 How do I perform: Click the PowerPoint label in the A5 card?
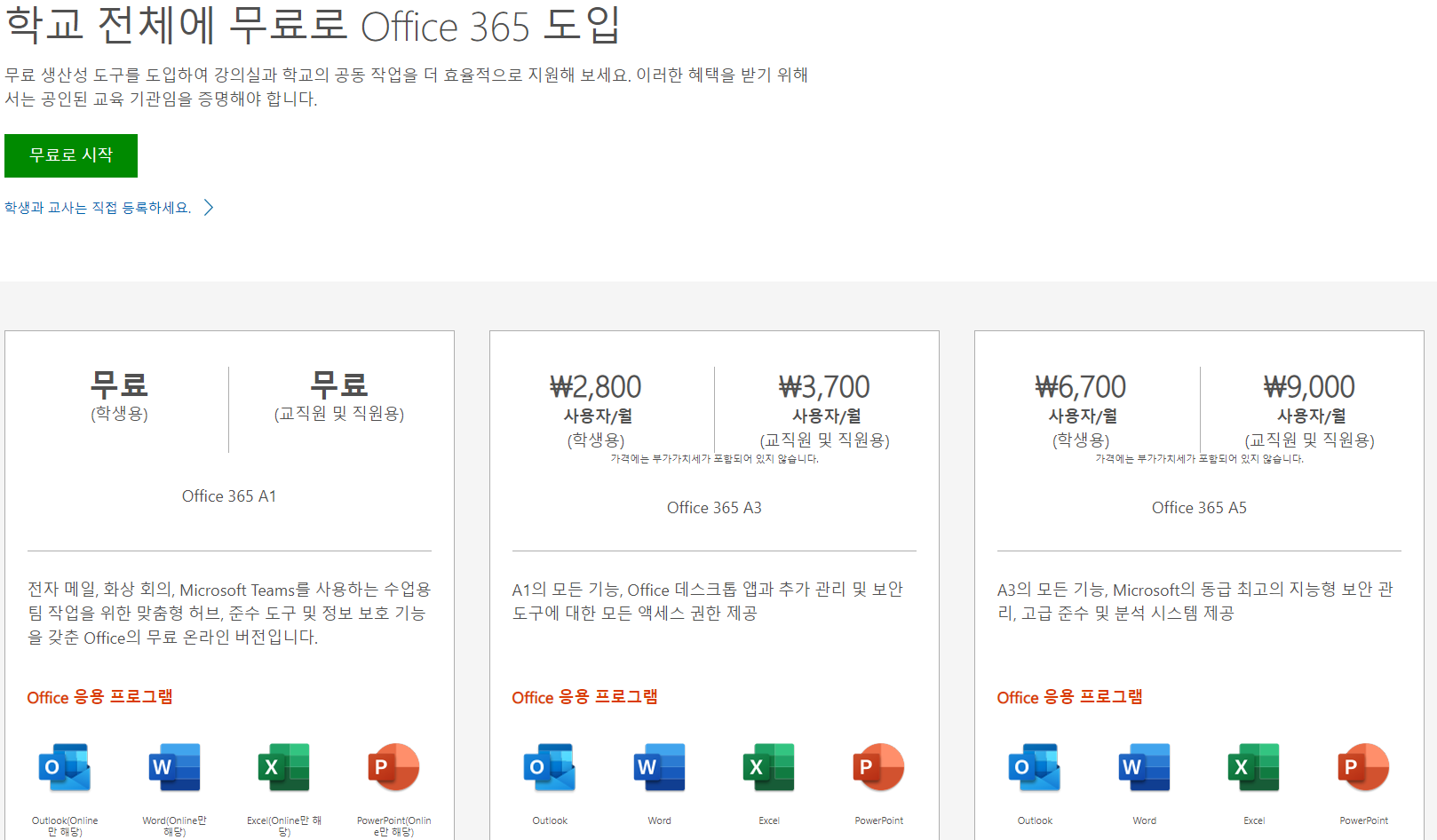tap(1364, 820)
